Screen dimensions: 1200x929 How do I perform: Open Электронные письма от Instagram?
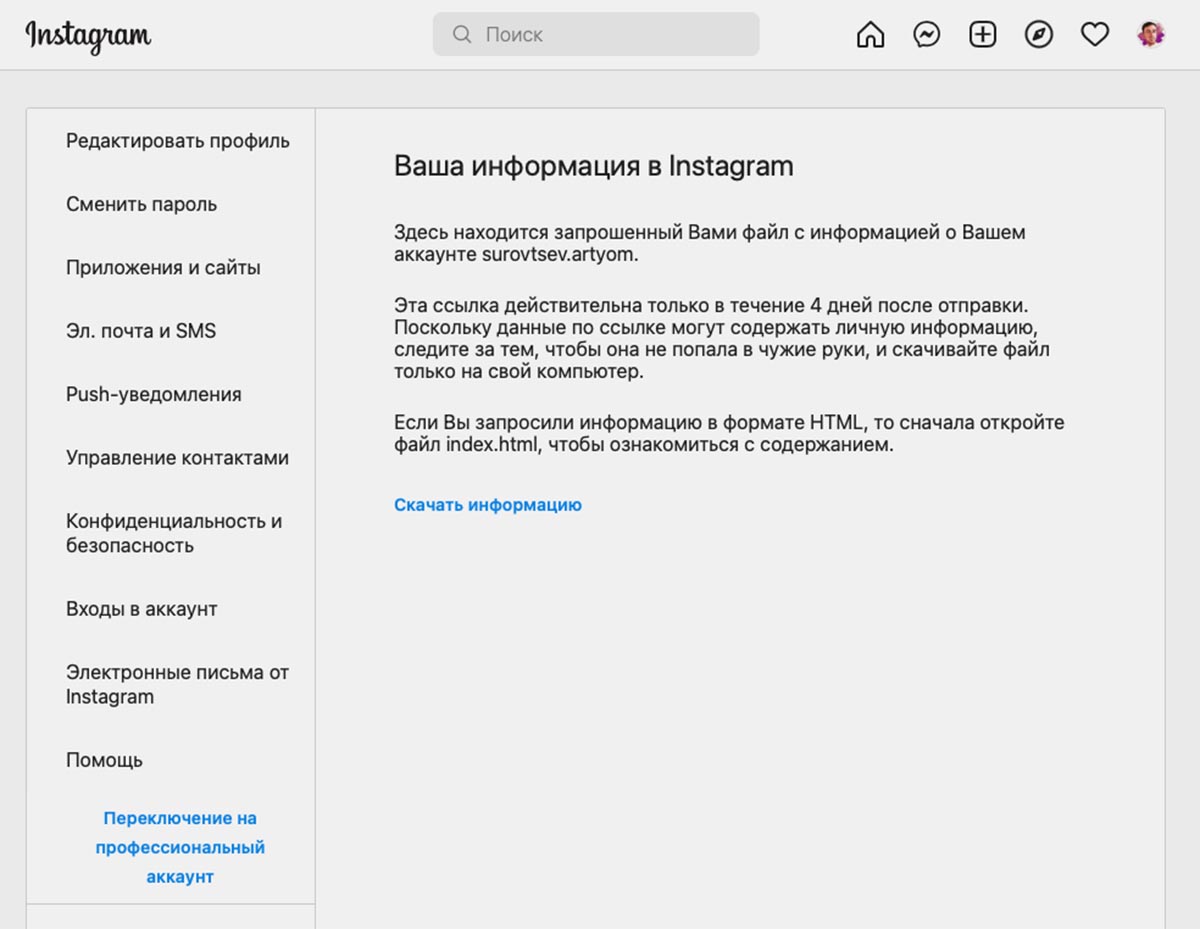point(177,684)
